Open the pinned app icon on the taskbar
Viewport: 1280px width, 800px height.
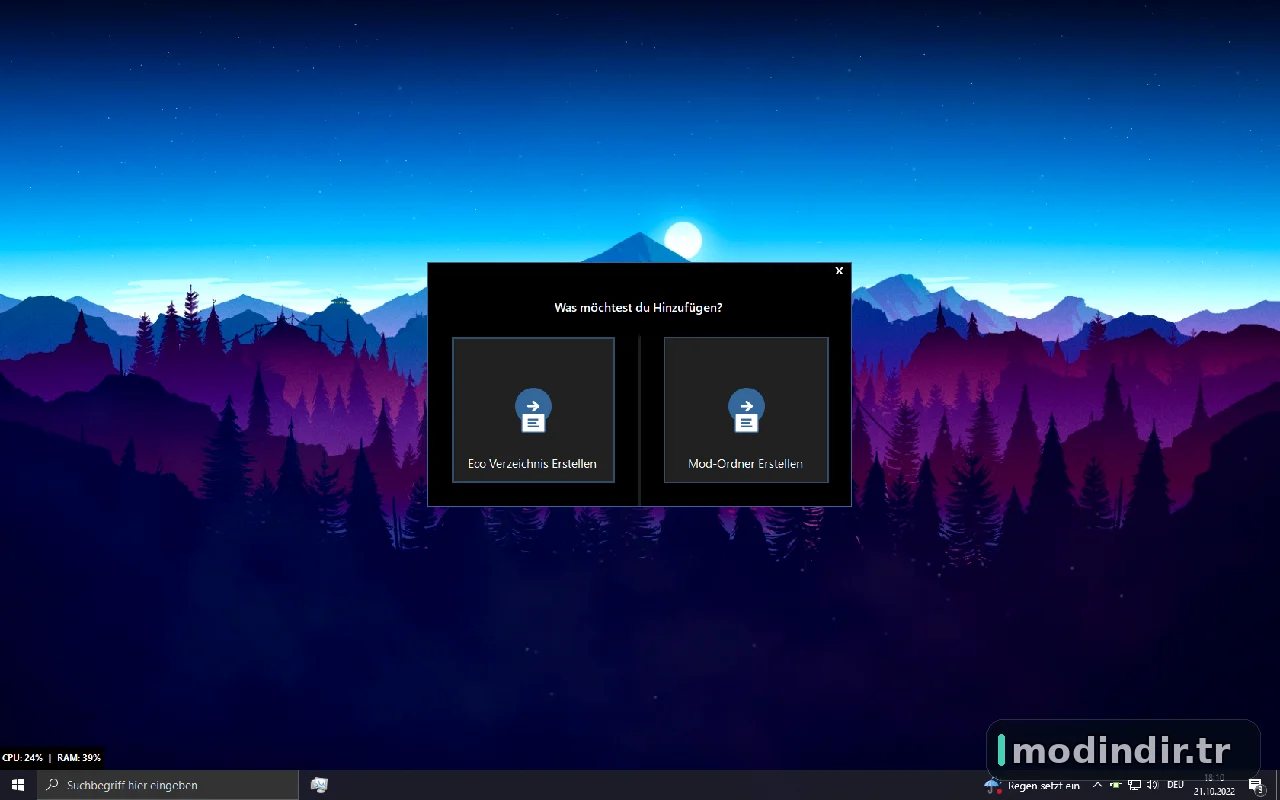tap(319, 785)
